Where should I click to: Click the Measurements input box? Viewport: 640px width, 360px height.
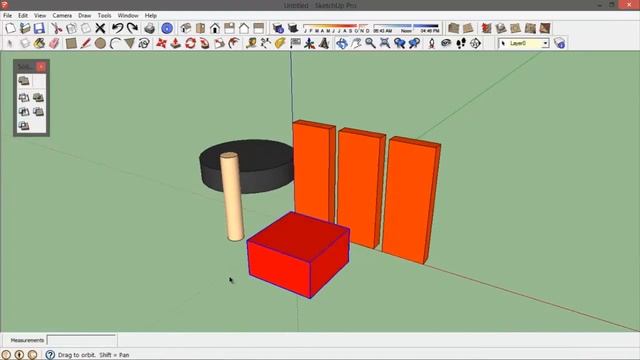[81, 340]
